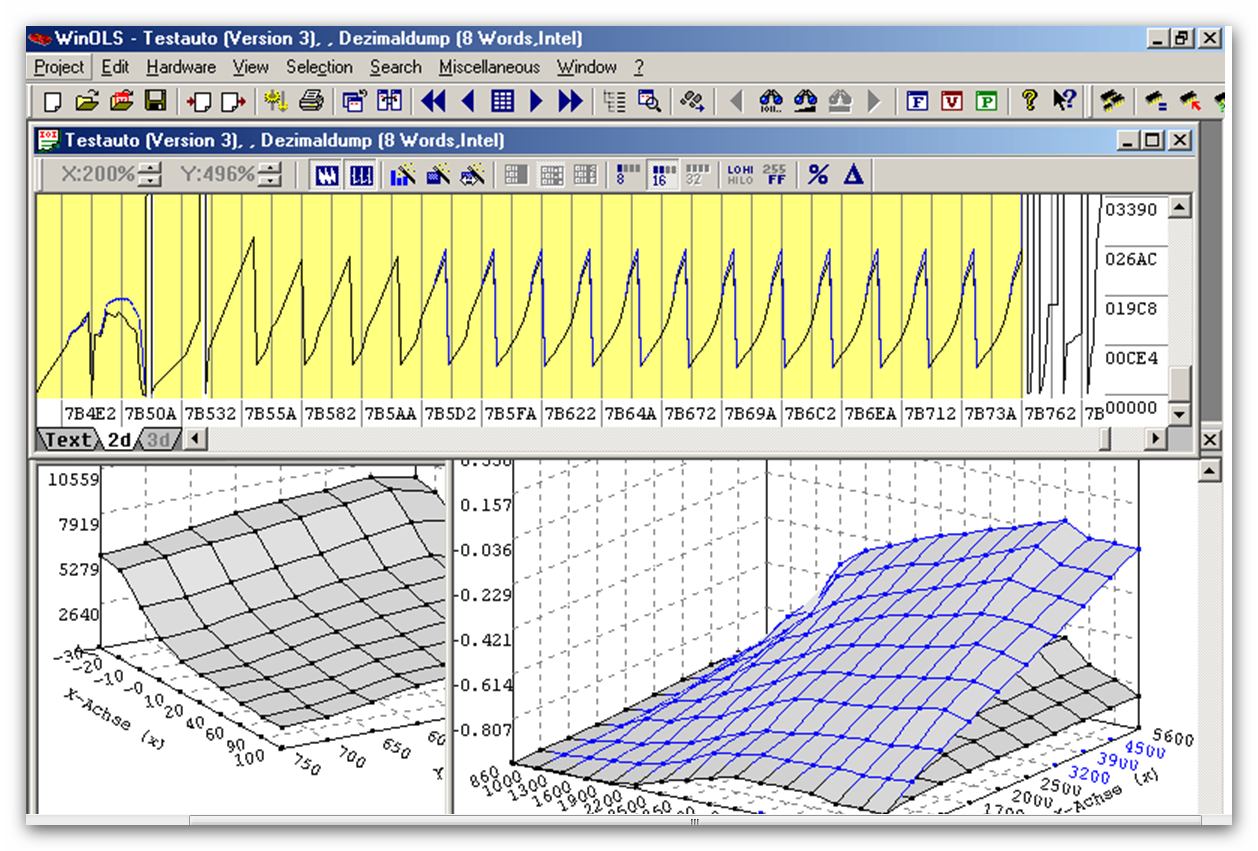Click the Print icon in toolbar
Image resolution: width=1258 pixels, height=851 pixels.
311,101
